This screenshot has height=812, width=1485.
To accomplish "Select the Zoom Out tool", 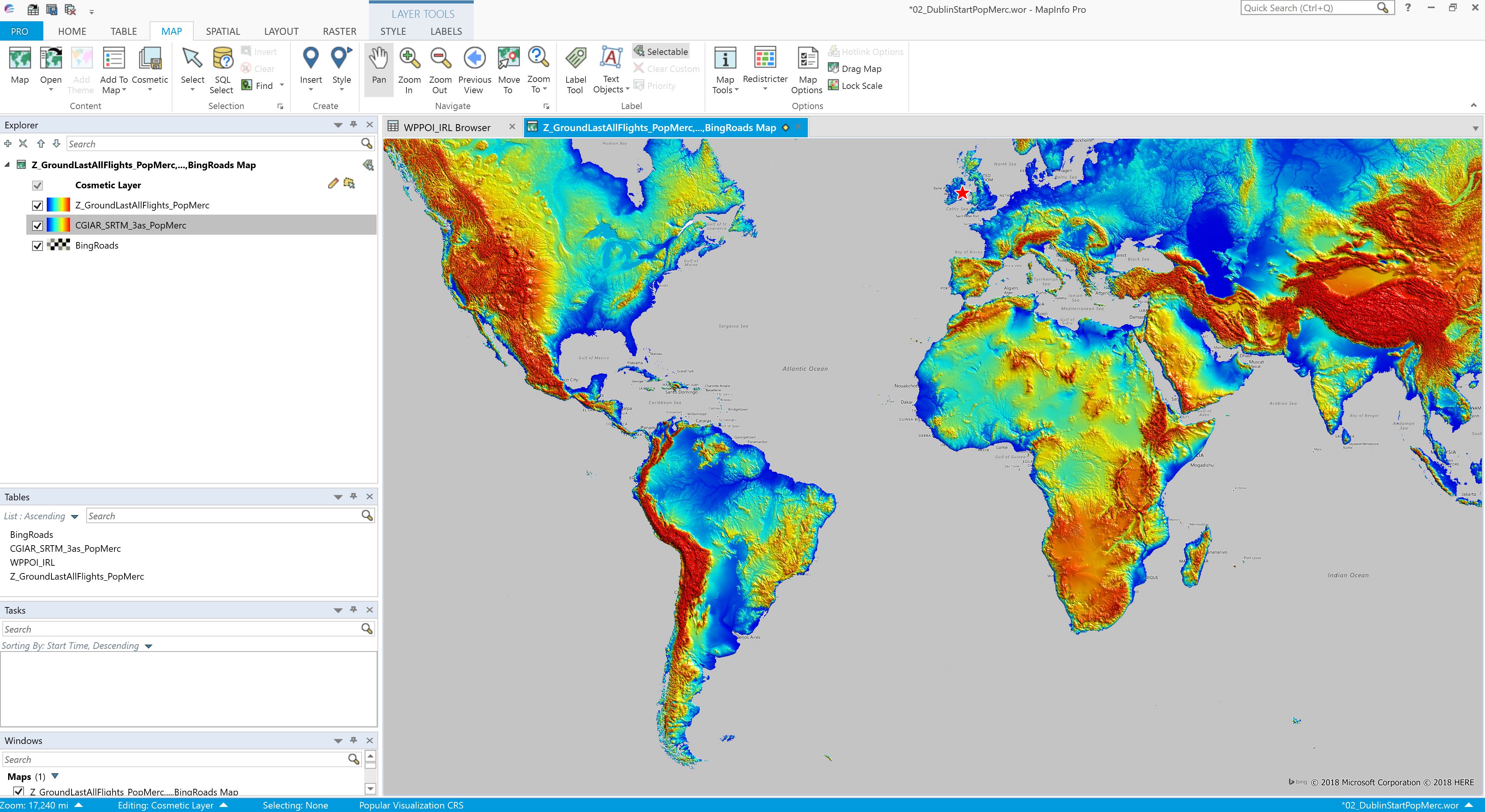I will (x=440, y=70).
